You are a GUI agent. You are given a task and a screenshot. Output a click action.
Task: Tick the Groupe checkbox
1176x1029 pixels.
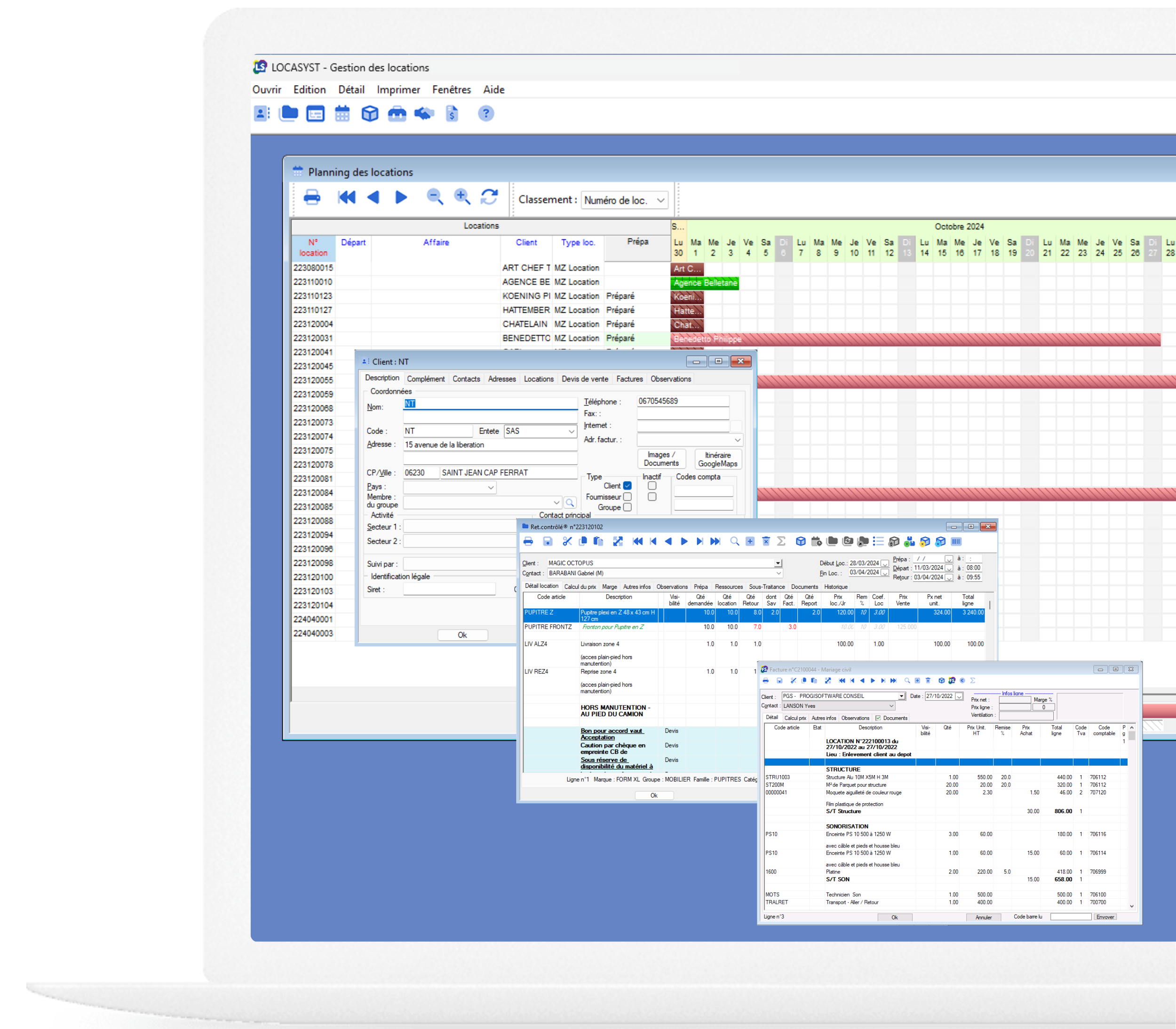click(x=627, y=507)
